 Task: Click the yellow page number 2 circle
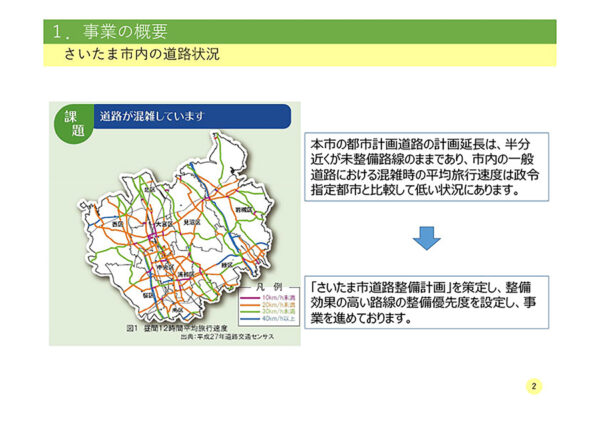[x=534, y=387]
